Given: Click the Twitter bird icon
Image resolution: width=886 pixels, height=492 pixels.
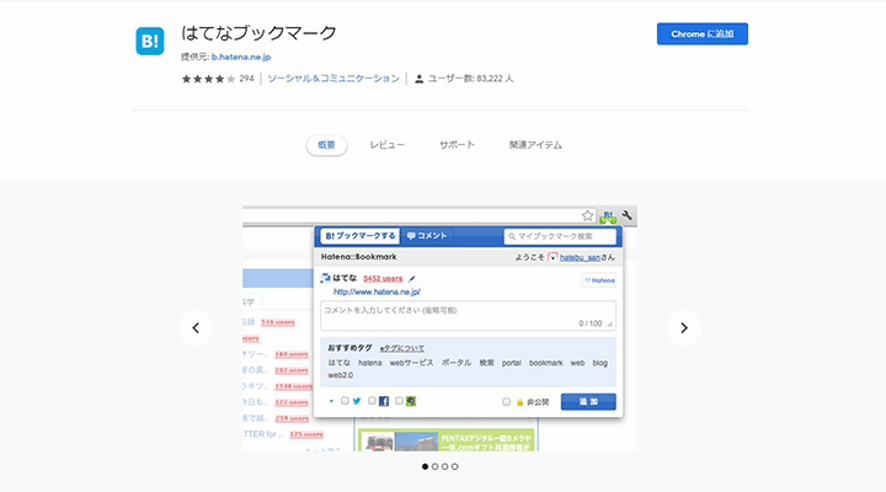Looking at the screenshot, I should click(357, 402).
